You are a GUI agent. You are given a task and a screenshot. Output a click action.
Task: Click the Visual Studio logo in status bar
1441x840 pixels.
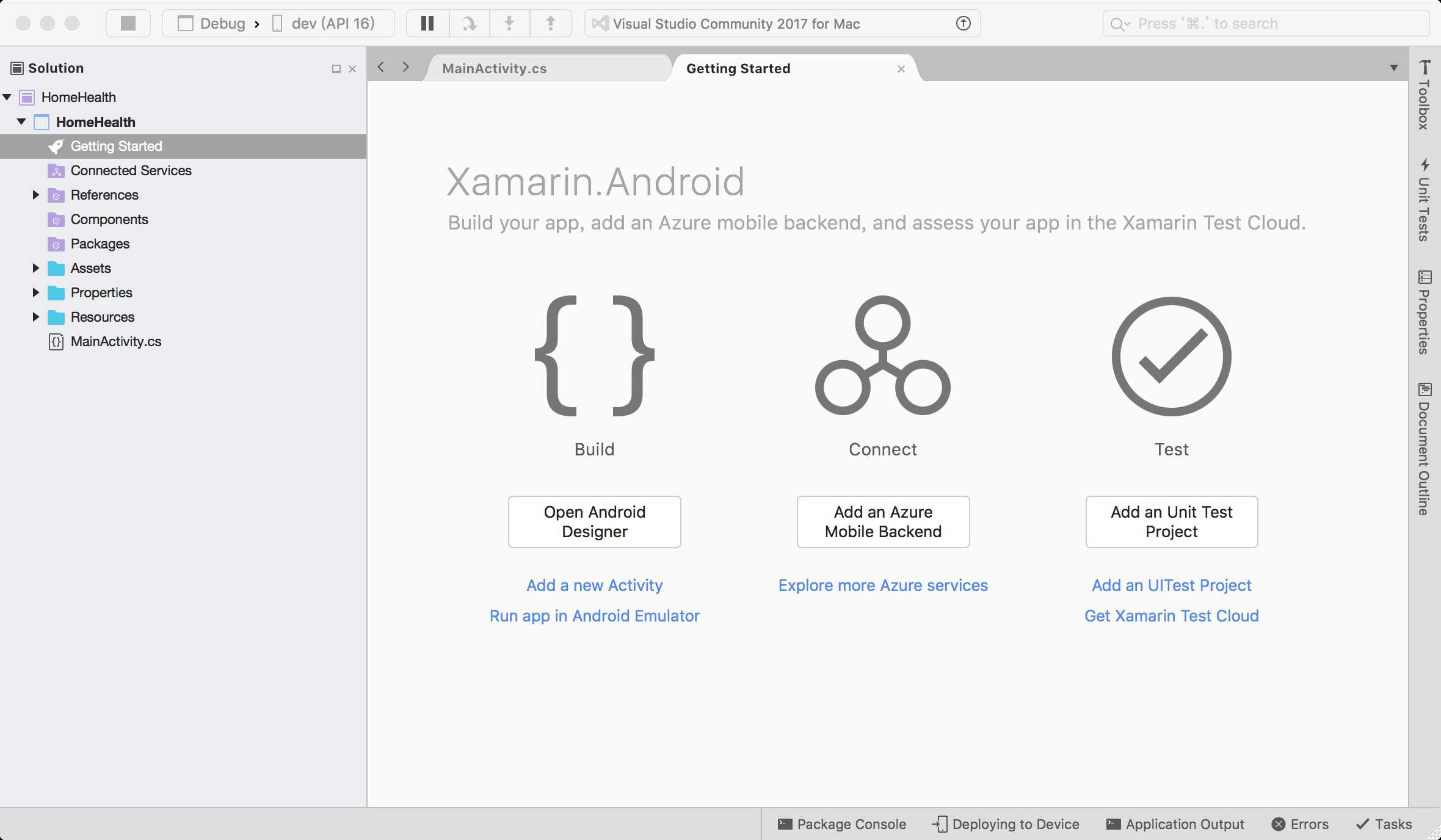coord(601,23)
